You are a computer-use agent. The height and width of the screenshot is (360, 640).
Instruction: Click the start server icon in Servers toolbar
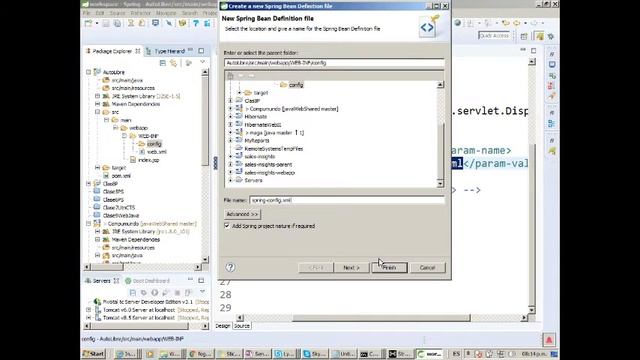coord(155,293)
